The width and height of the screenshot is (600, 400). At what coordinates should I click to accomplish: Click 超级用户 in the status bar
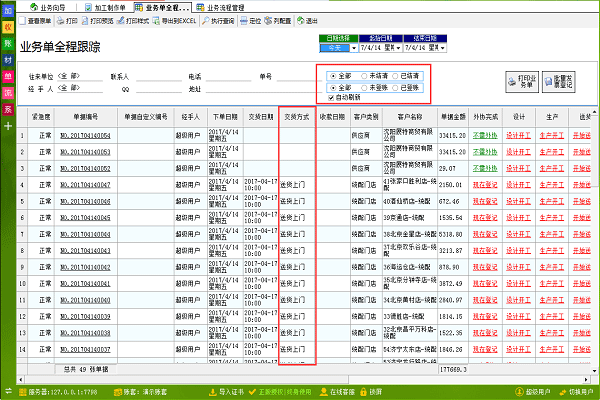(x=533, y=392)
